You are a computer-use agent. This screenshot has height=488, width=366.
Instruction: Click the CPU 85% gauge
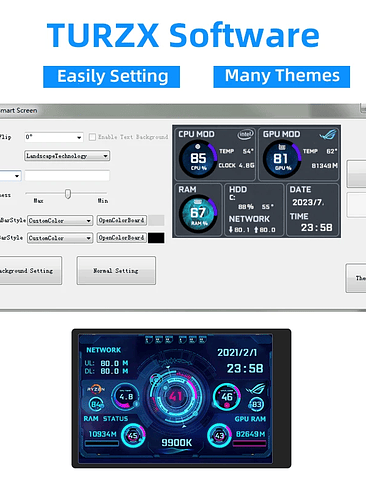click(x=198, y=159)
